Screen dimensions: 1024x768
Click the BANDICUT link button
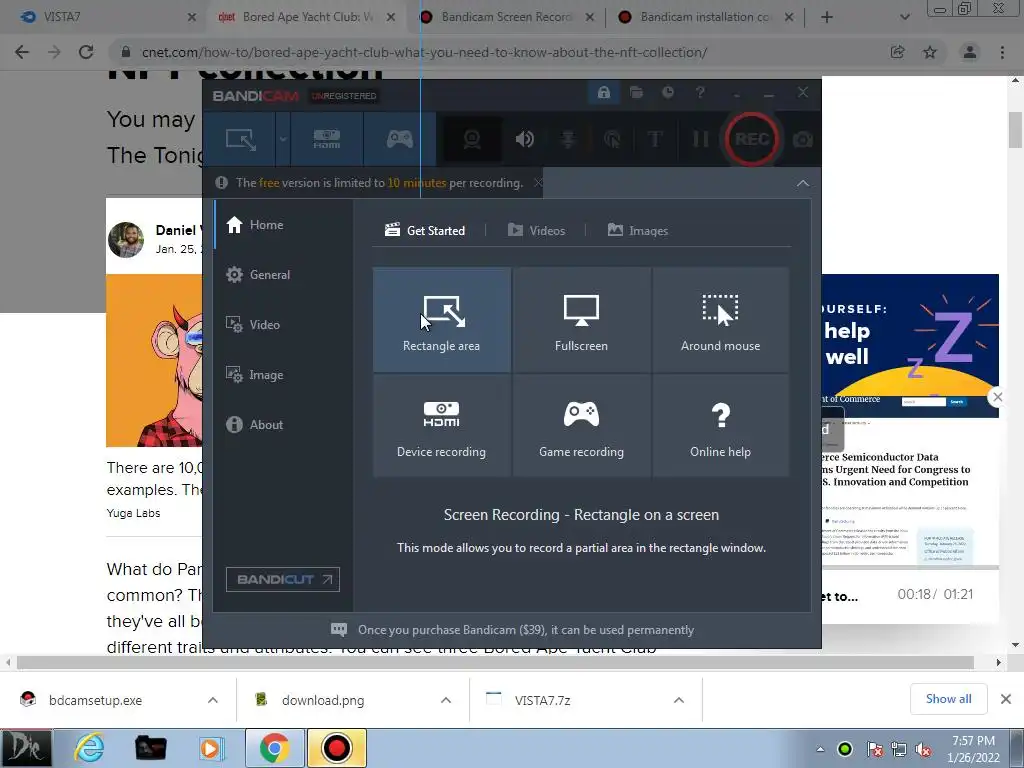pos(283,579)
